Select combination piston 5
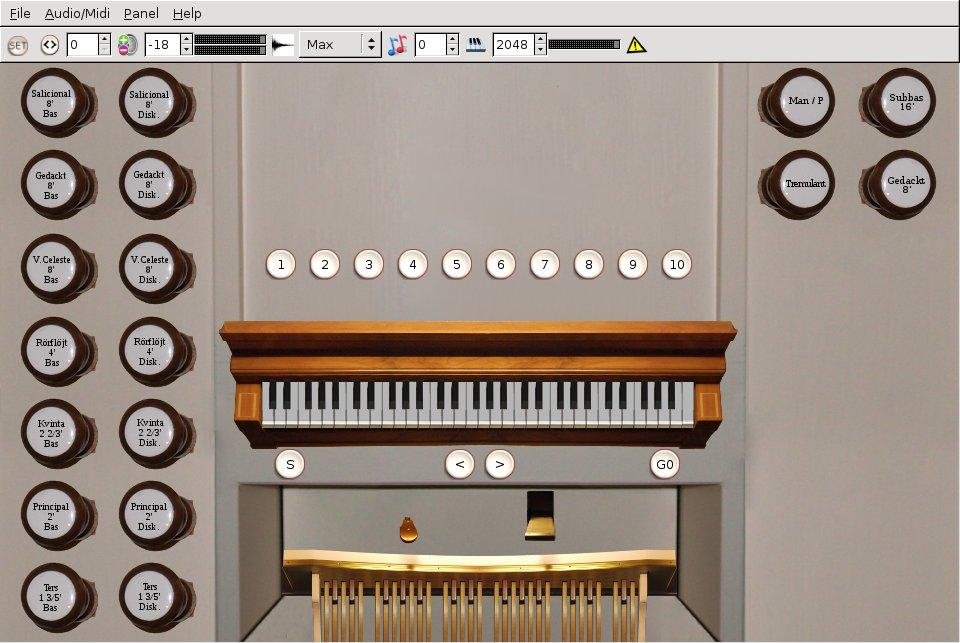Image resolution: width=960 pixels, height=643 pixels. pyautogui.click(x=457, y=265)
